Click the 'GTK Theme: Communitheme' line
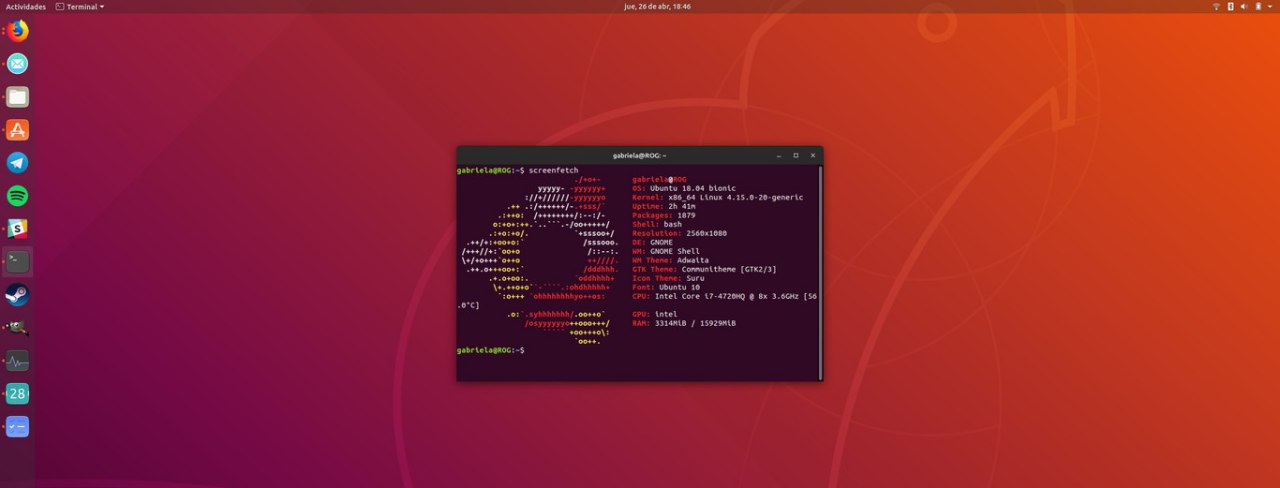 [705, 269]
